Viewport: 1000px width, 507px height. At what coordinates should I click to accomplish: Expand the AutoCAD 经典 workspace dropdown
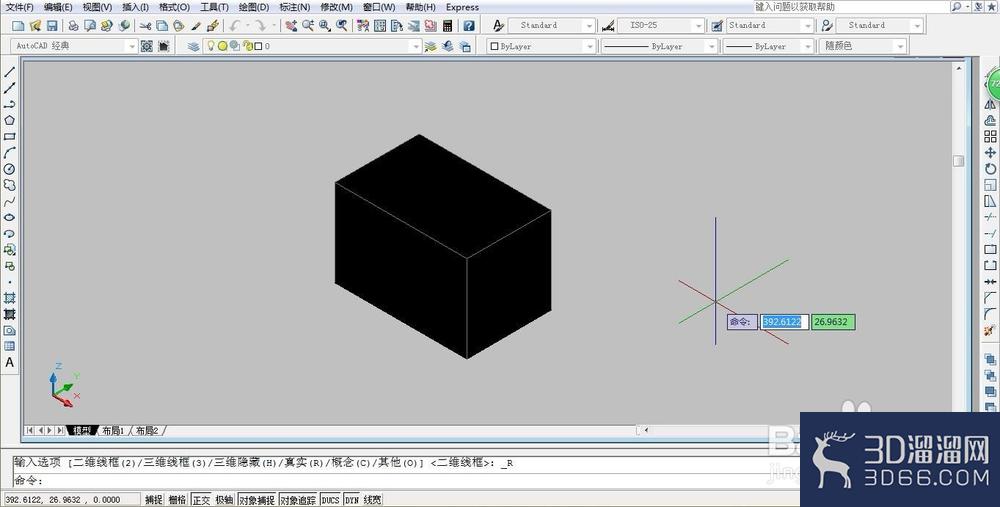coord(74,46)
